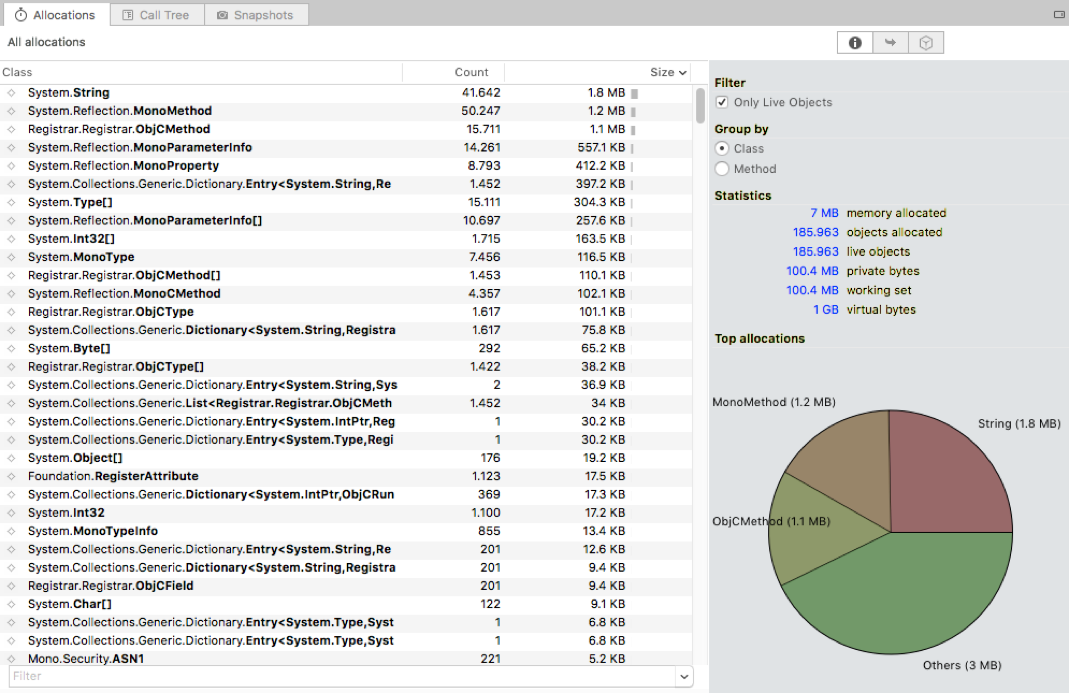Select the Class group-by radio button
The image size is (1069, 693).
722,148
